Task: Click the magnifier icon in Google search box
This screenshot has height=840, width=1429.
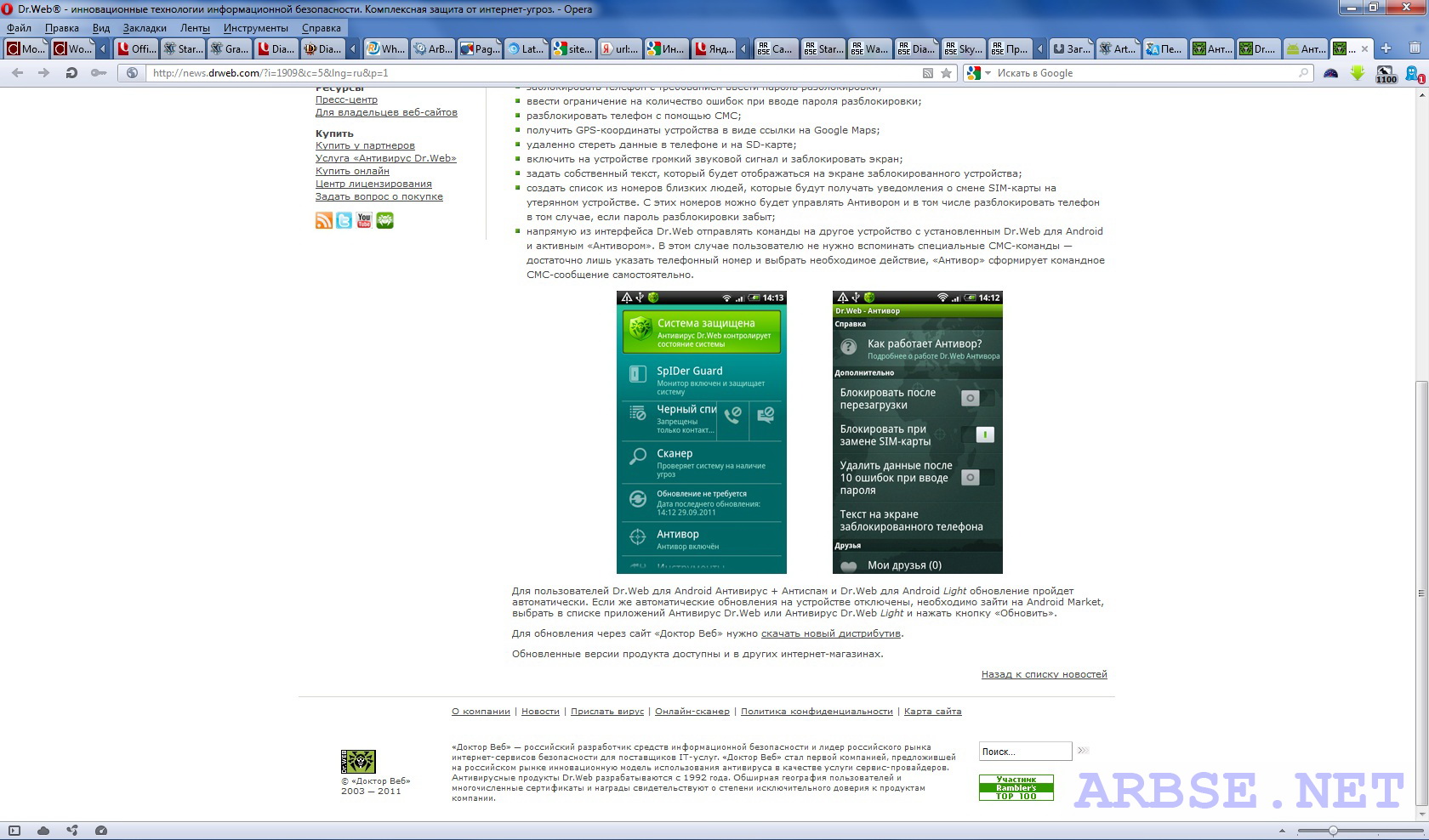Action: (1303, 73)
